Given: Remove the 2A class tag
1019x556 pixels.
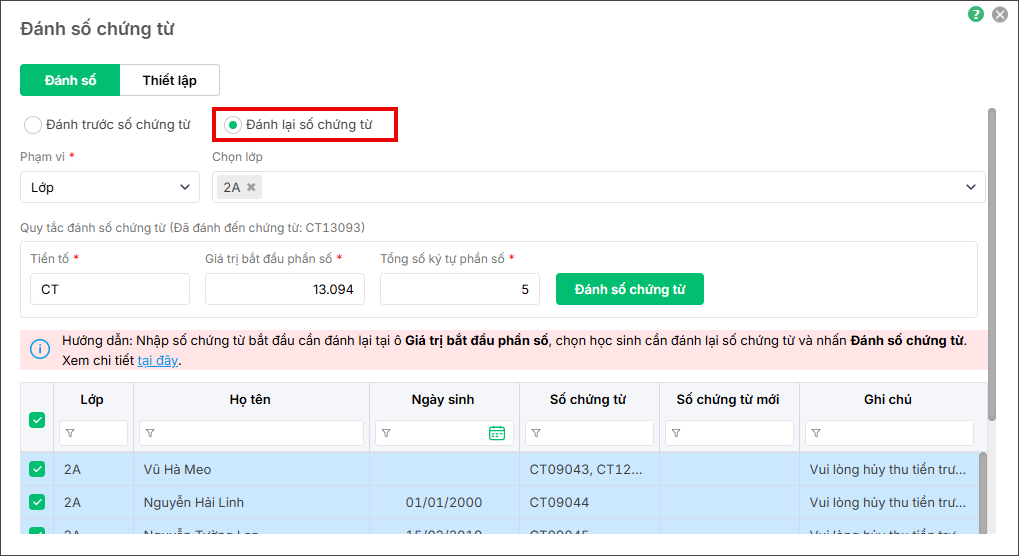Looking at the screenshot, I should [251, 187].
